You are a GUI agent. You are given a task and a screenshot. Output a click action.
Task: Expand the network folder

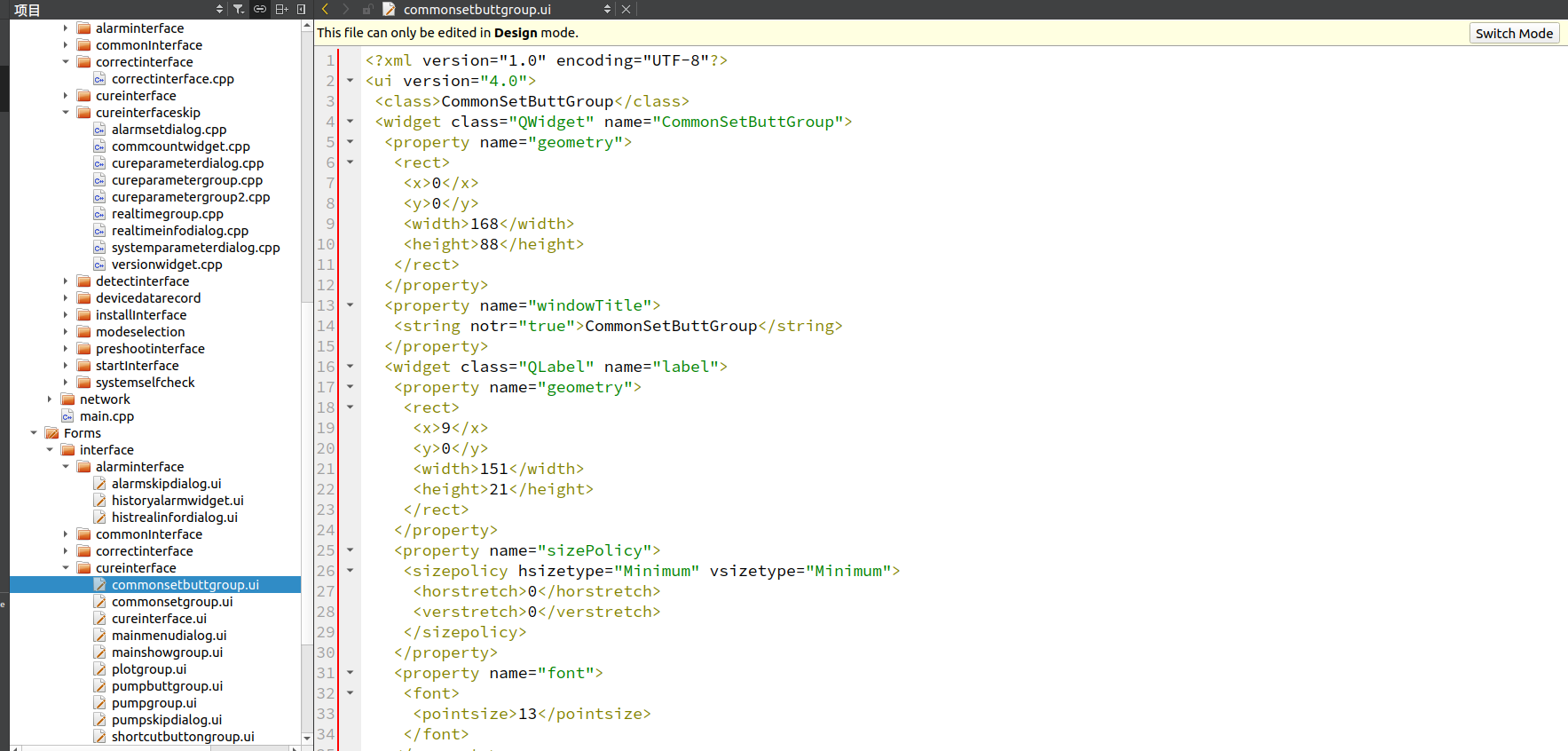click(50, 399)
